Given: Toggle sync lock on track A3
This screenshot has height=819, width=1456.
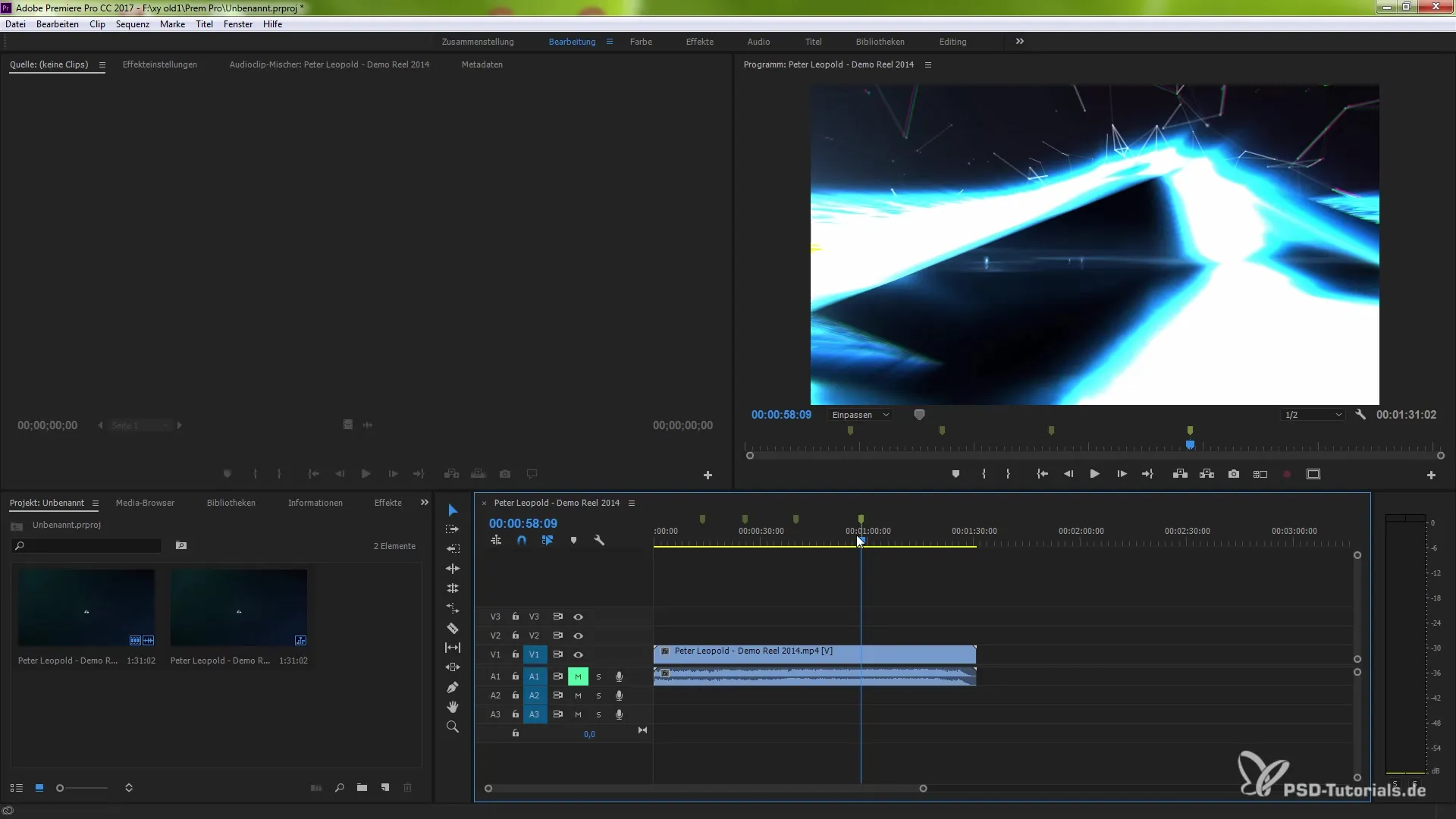Looking at the screenshot, I should pyautogui.click(x=557, y=714).
